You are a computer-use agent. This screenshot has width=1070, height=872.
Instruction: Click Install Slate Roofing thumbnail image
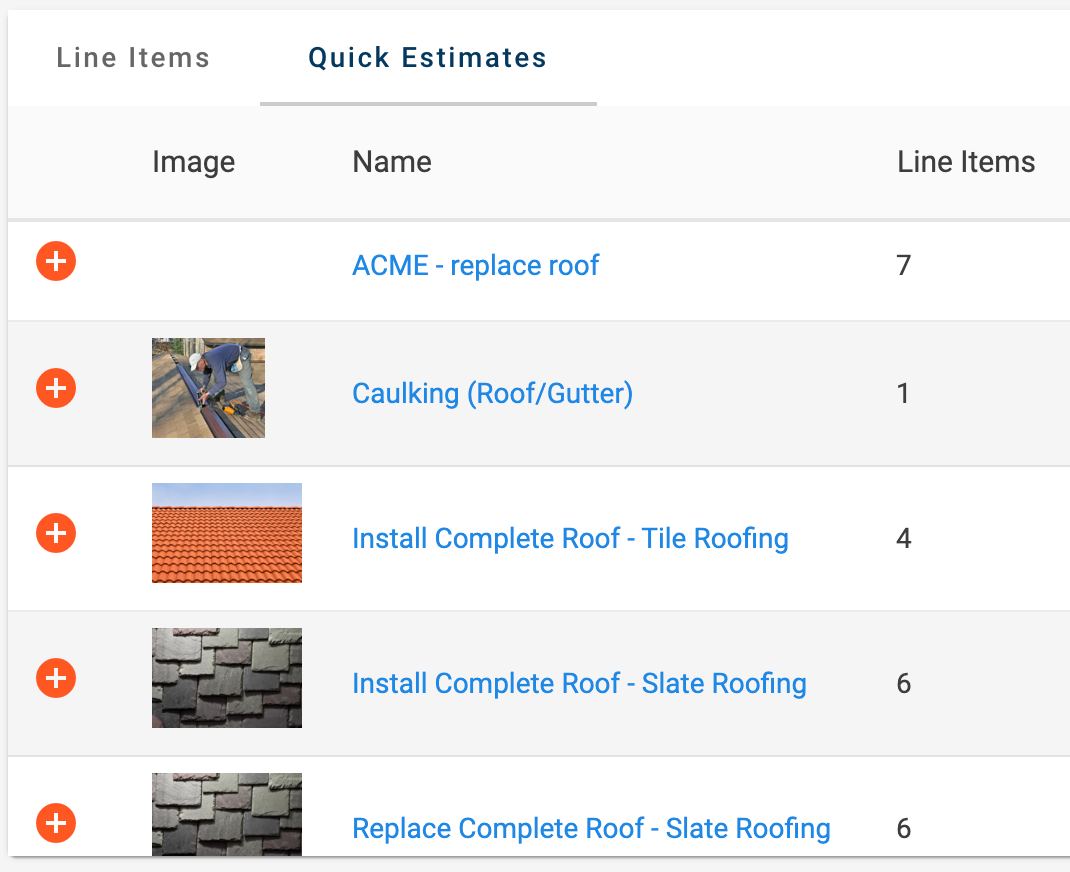click(x=227, y=678)
